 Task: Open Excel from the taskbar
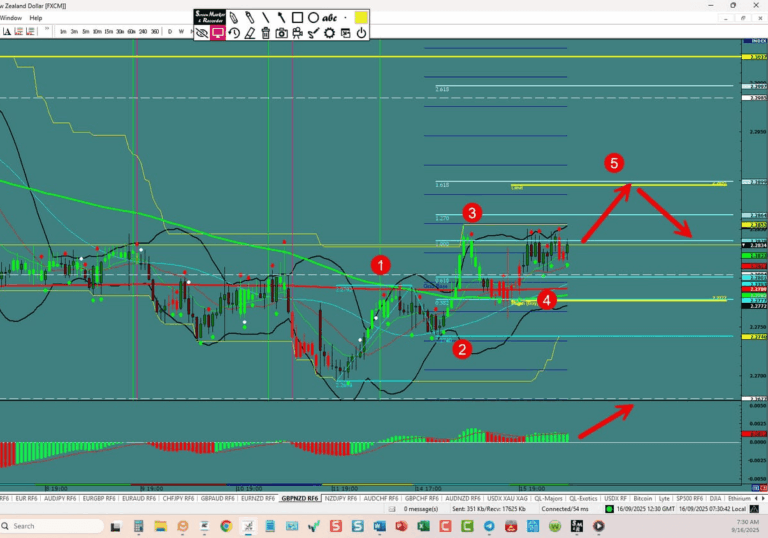423,526
